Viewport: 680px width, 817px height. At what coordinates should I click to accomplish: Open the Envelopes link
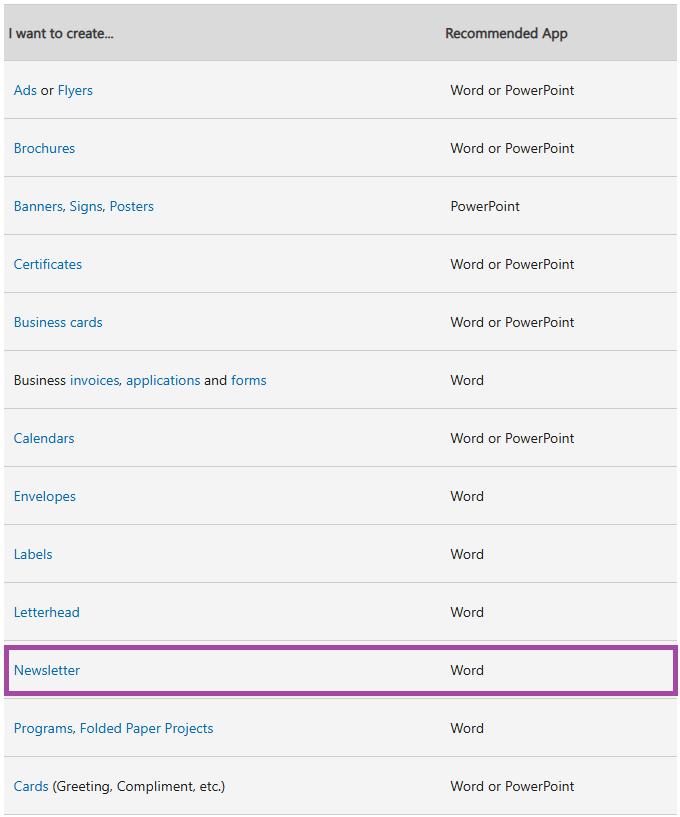click(45, 497)
